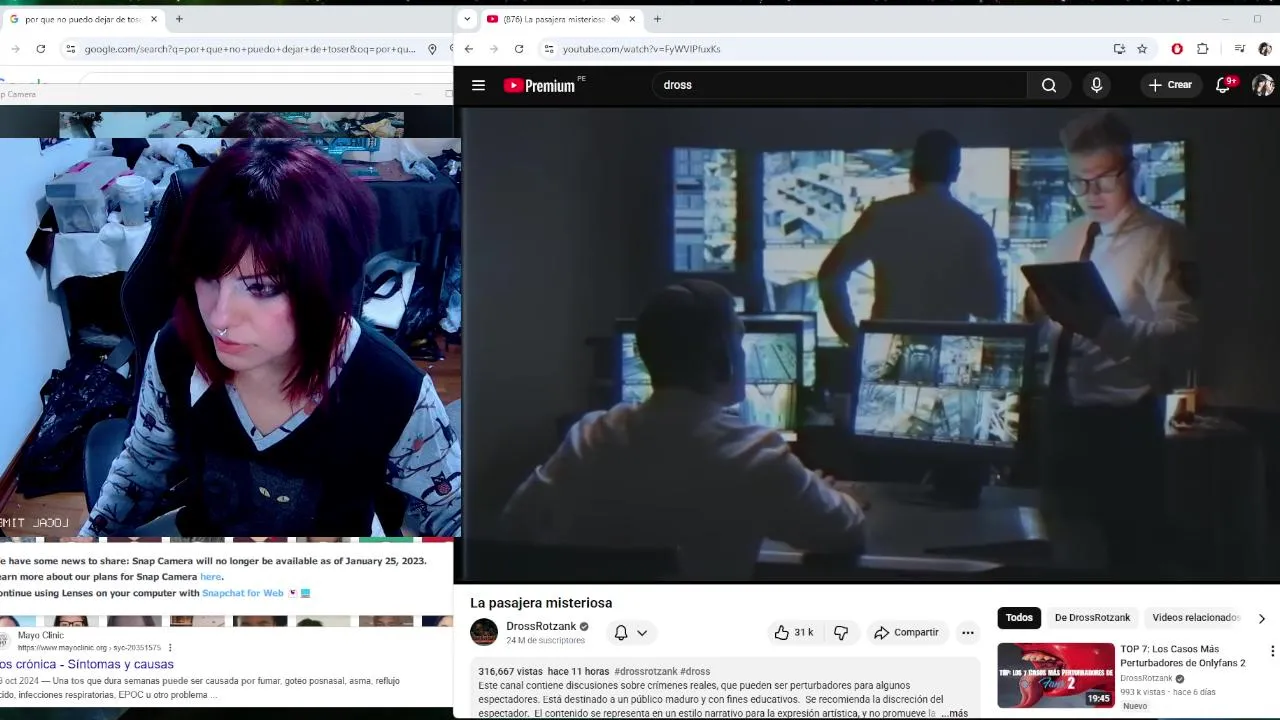Open options dots next to Mayo Clinic URL
The height and width of the screenshot is (720, 1280).
point(170,648)
